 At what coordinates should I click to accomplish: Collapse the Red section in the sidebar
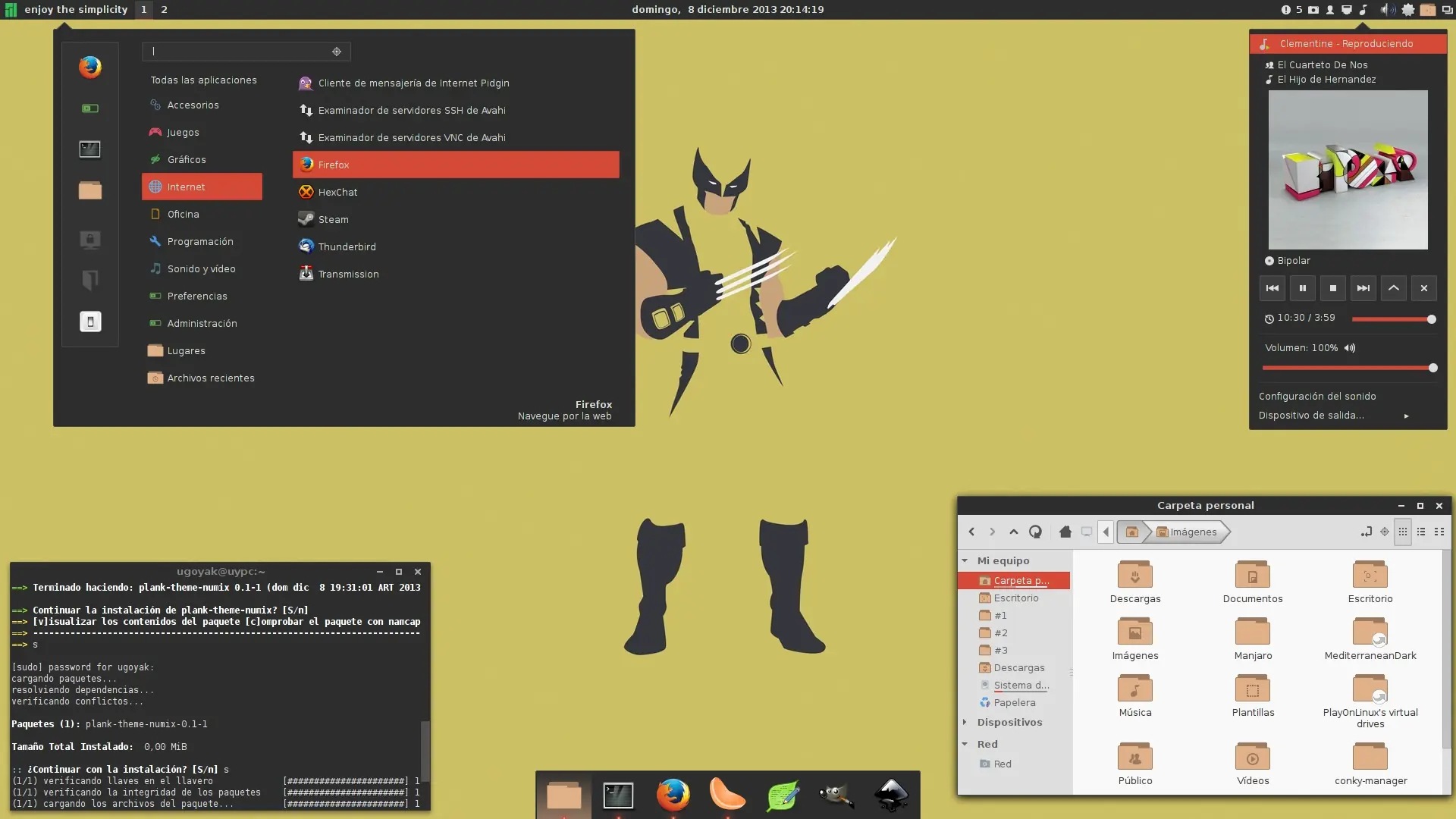click(964, 744)
